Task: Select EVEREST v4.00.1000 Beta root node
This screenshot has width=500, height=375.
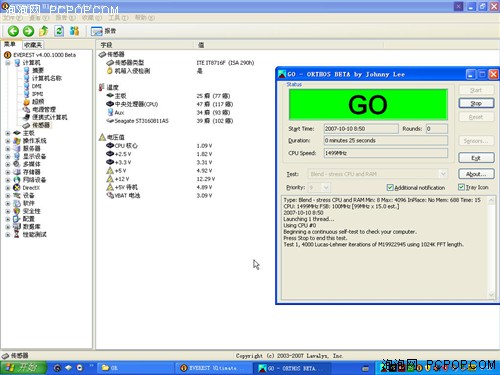Action: (44, 55)
